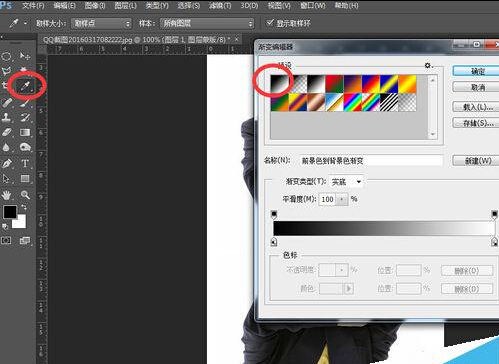Select the Blur tool
499x364 pixels.
tap(7, 147)
